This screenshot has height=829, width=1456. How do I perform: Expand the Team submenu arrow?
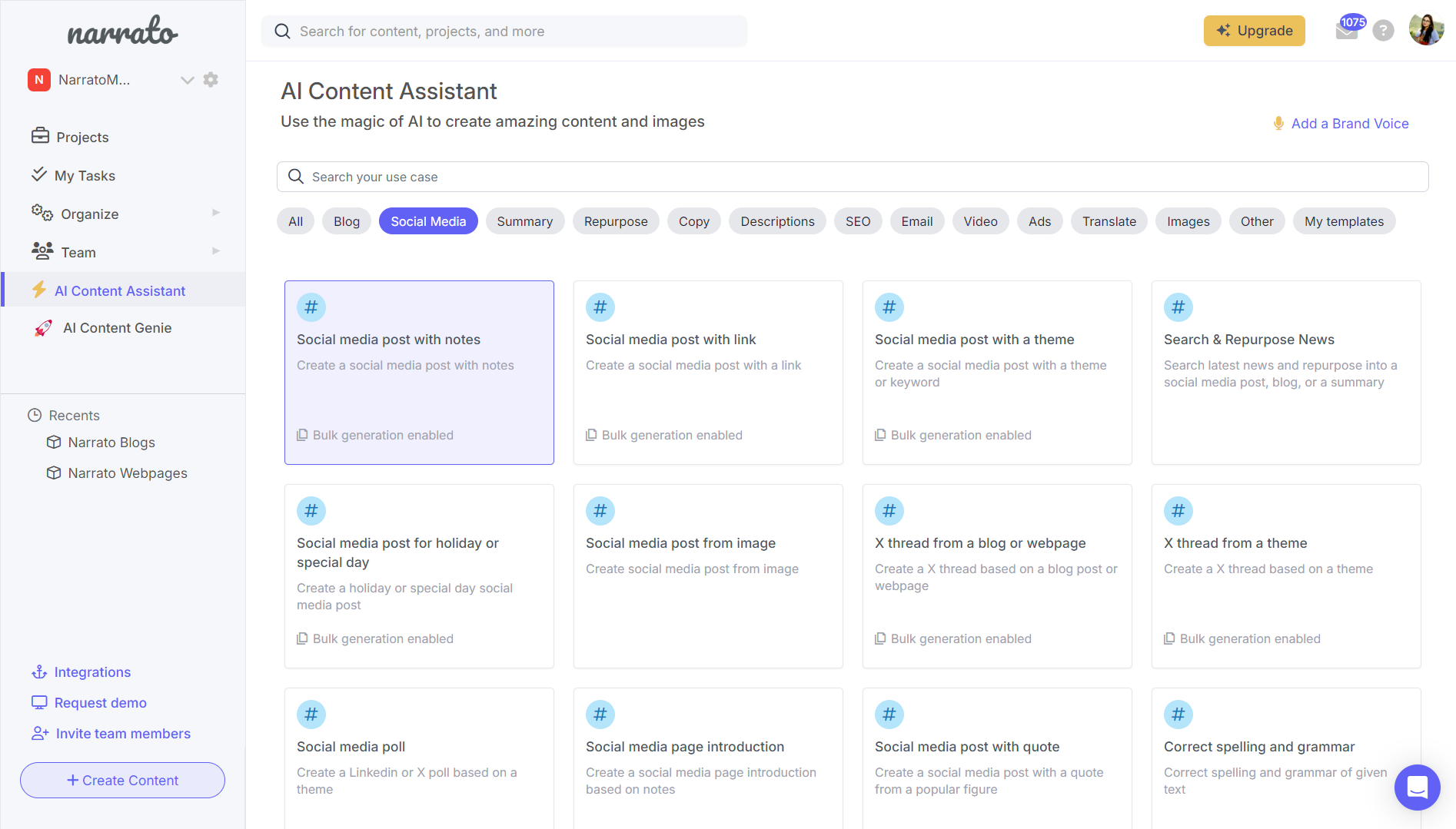216,251
